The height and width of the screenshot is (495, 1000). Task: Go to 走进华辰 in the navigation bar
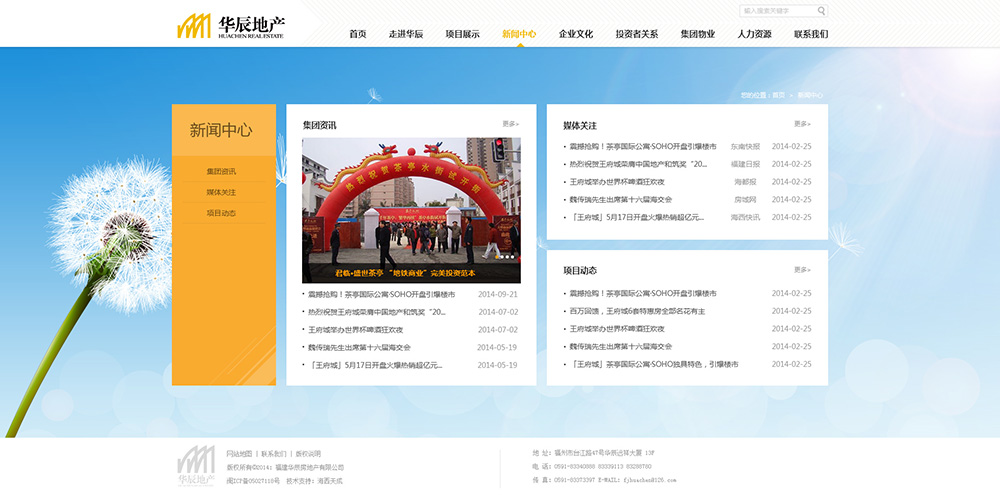406,34
